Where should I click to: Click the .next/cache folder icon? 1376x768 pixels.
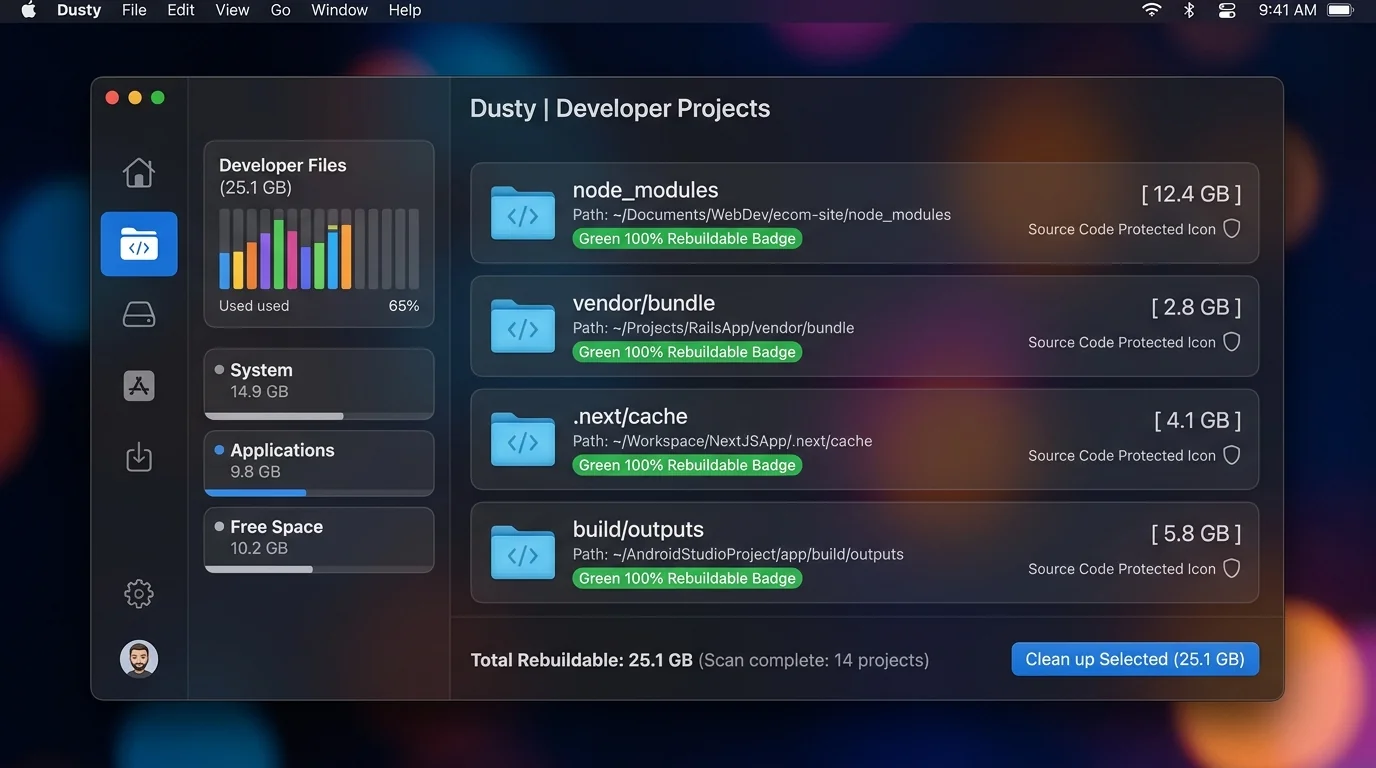pyautogui.click(x=523, y=439)
